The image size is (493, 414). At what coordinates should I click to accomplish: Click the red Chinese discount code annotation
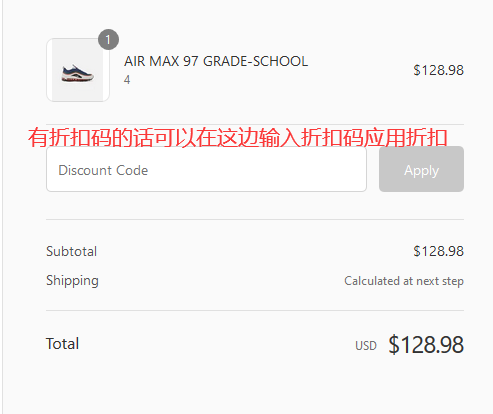[x=238, y=137]
